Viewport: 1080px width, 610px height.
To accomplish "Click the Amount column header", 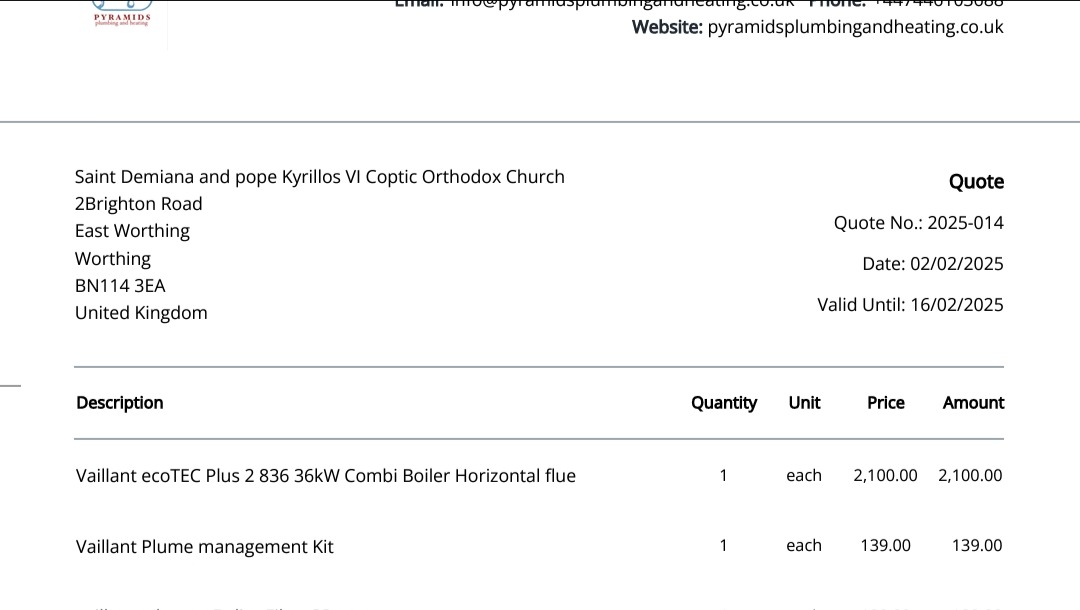I will [973, 403].
